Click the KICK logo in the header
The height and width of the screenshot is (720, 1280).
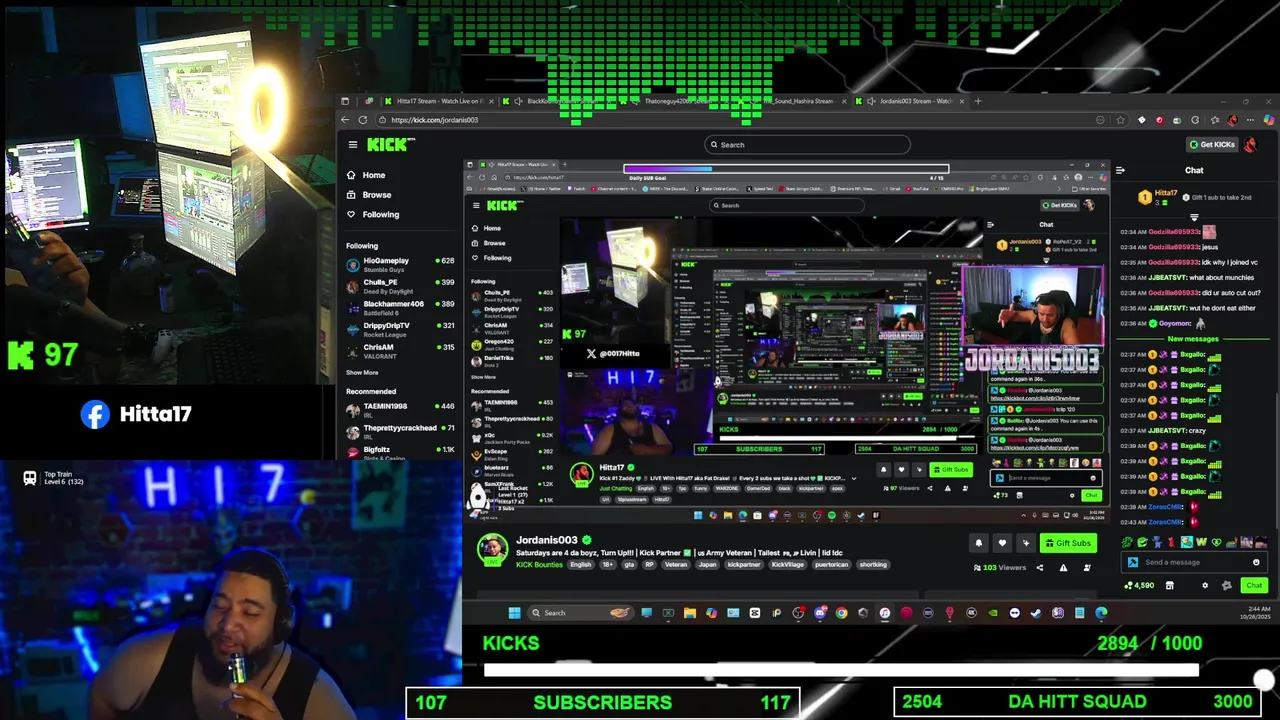pyautogui.click(x=390, y=145)
